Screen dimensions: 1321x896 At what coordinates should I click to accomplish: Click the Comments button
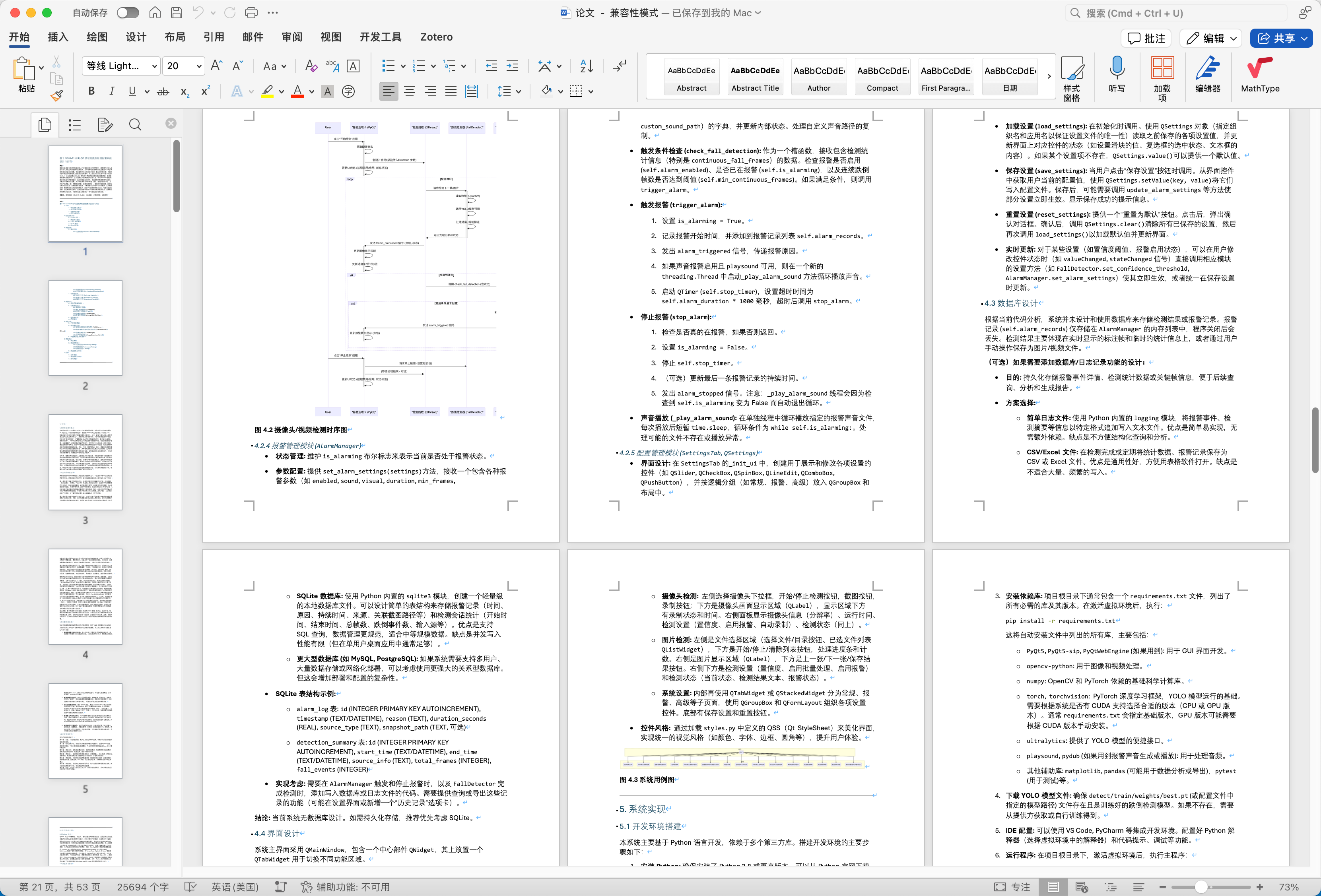(1146, 38)
